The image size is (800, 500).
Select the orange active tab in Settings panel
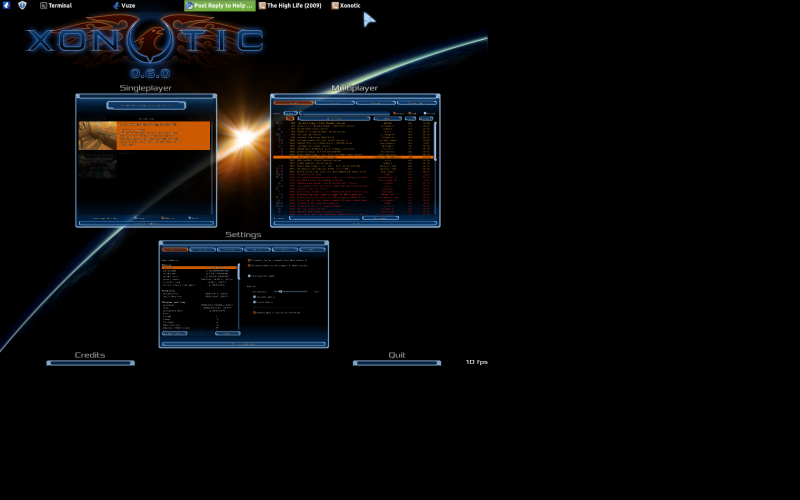pos(175,249)
